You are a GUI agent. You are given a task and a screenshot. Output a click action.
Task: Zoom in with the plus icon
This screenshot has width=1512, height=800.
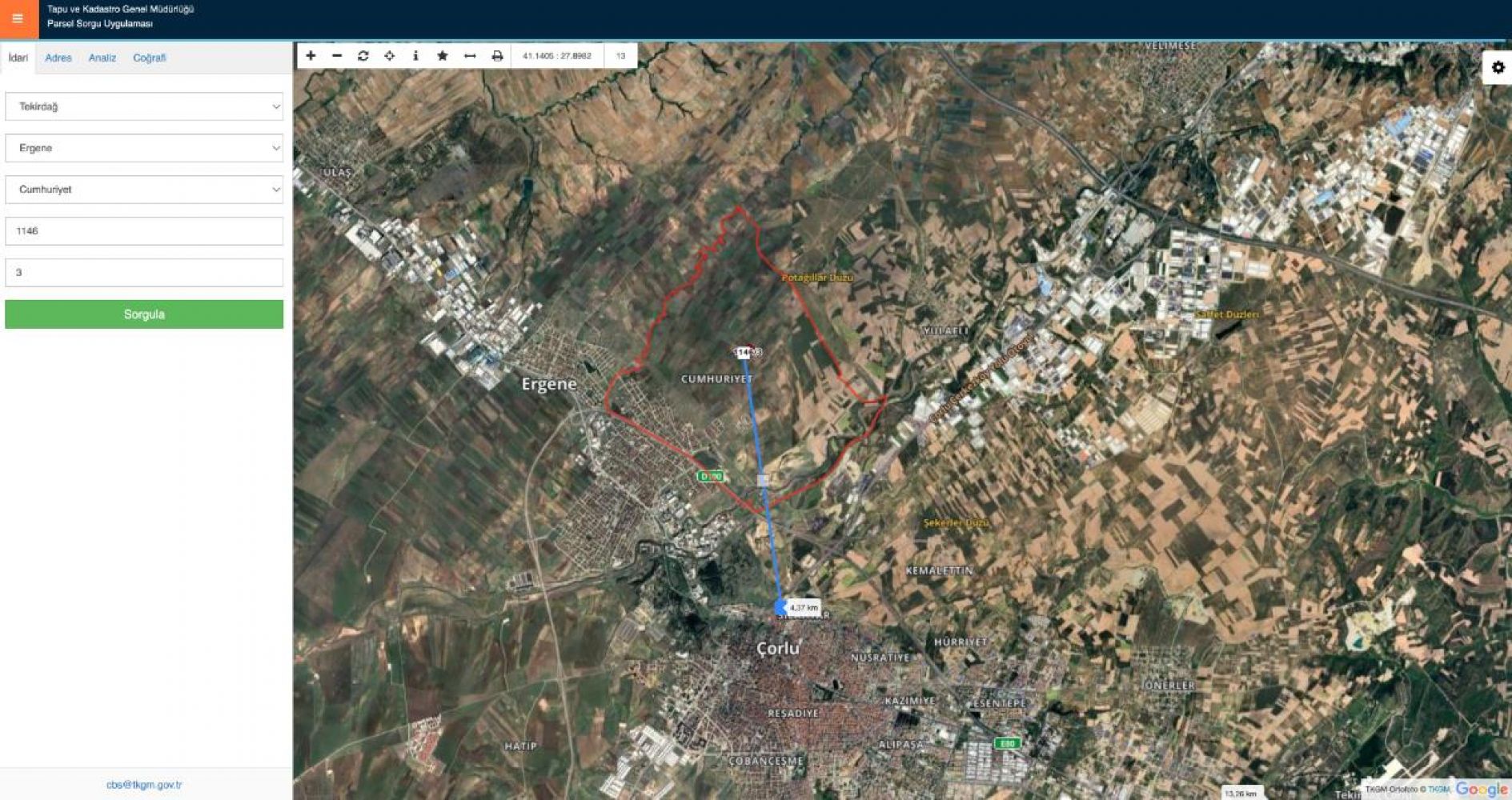point(311,56)
